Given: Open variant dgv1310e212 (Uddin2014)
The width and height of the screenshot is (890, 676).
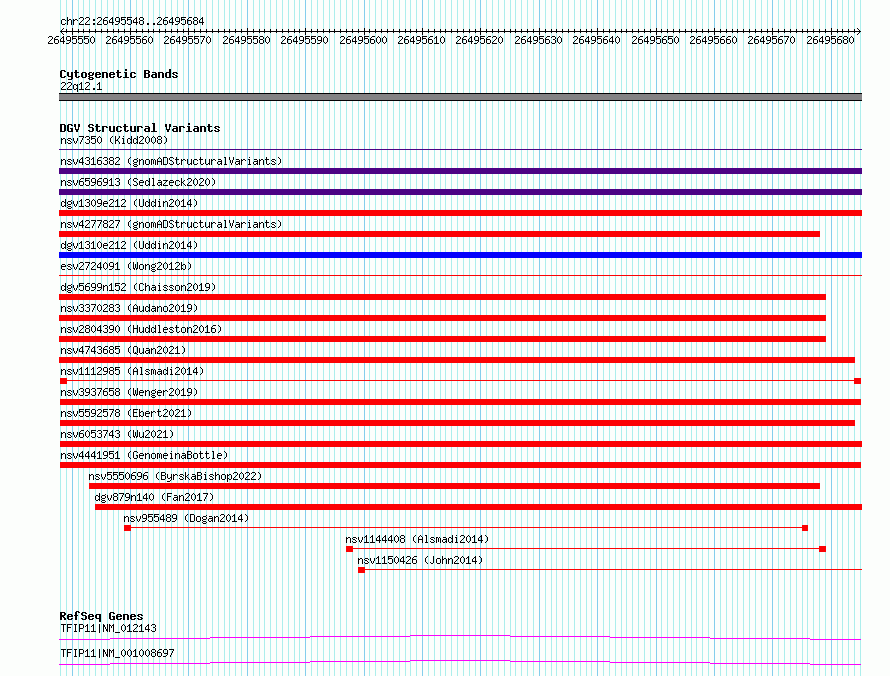Looking at the screenshot, I should tap(129, 245).
